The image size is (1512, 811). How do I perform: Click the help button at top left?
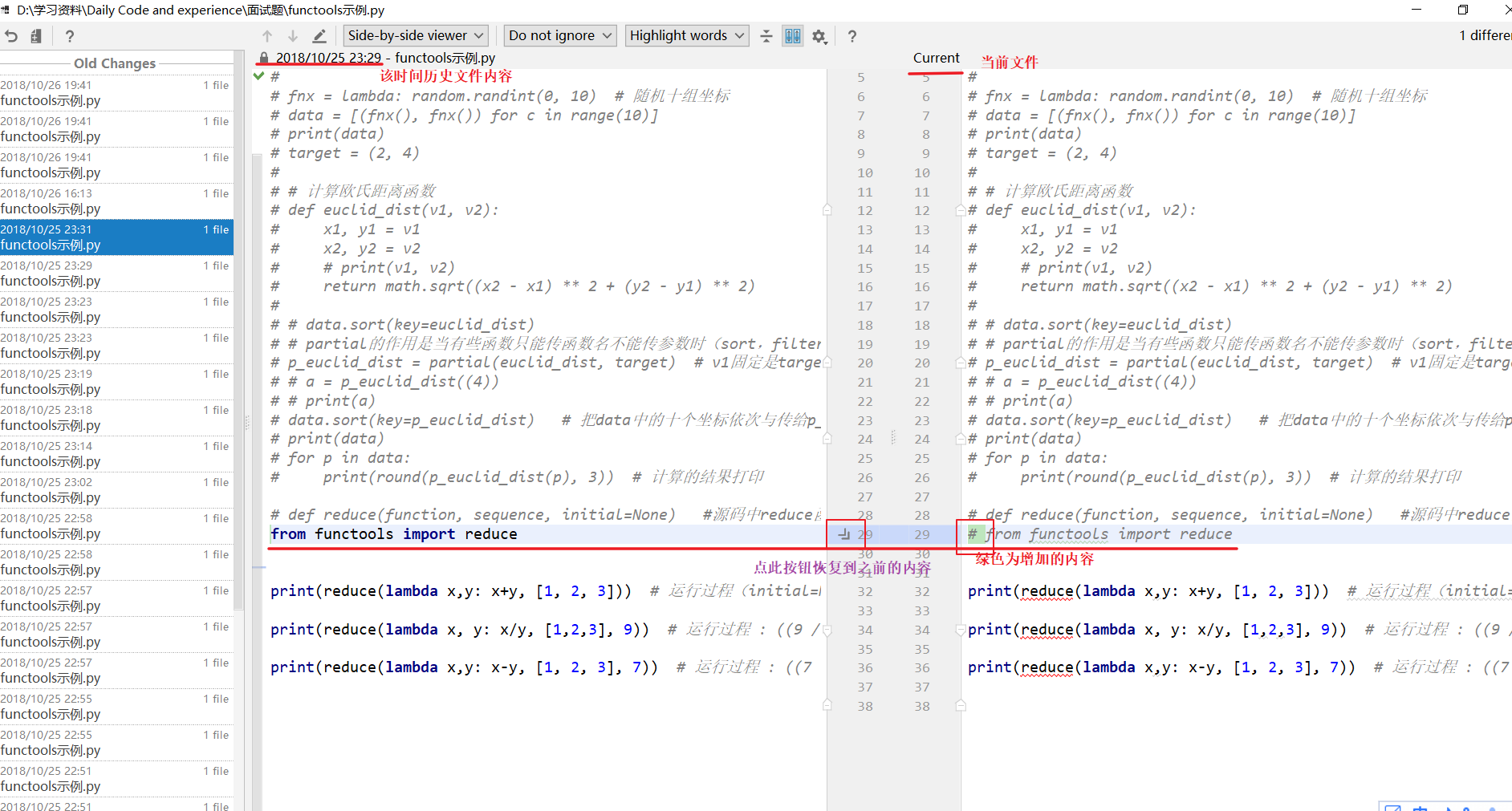coord(69,35)
